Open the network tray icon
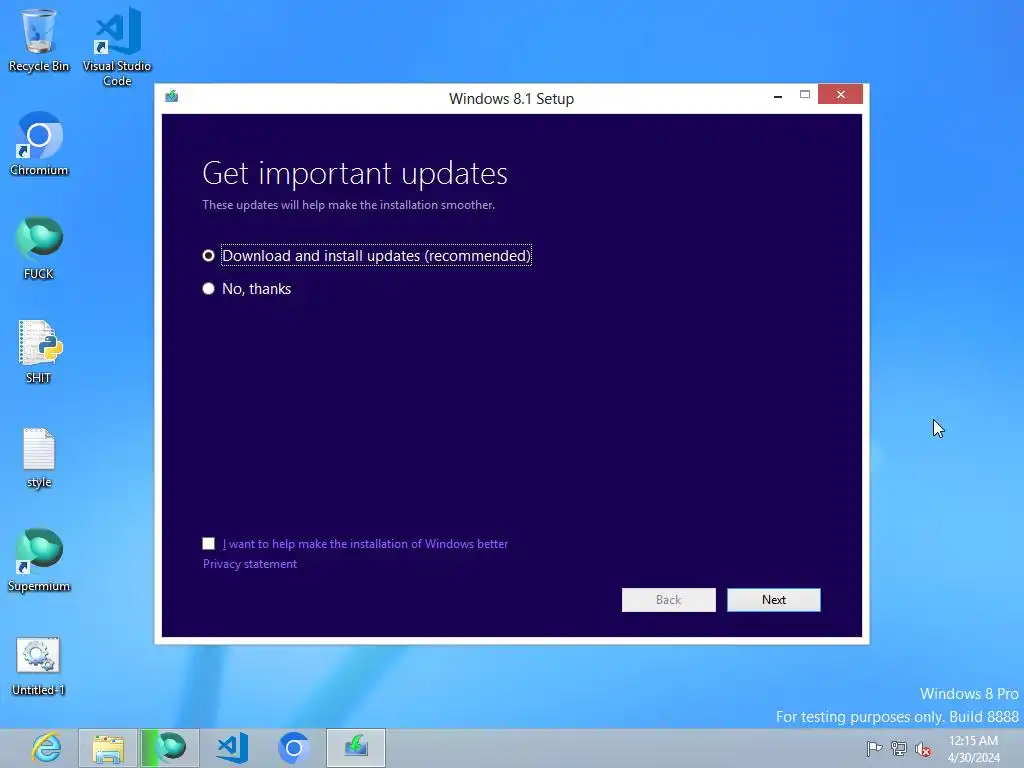Screen dimensions: 1024x768 [x=899, y=749]
